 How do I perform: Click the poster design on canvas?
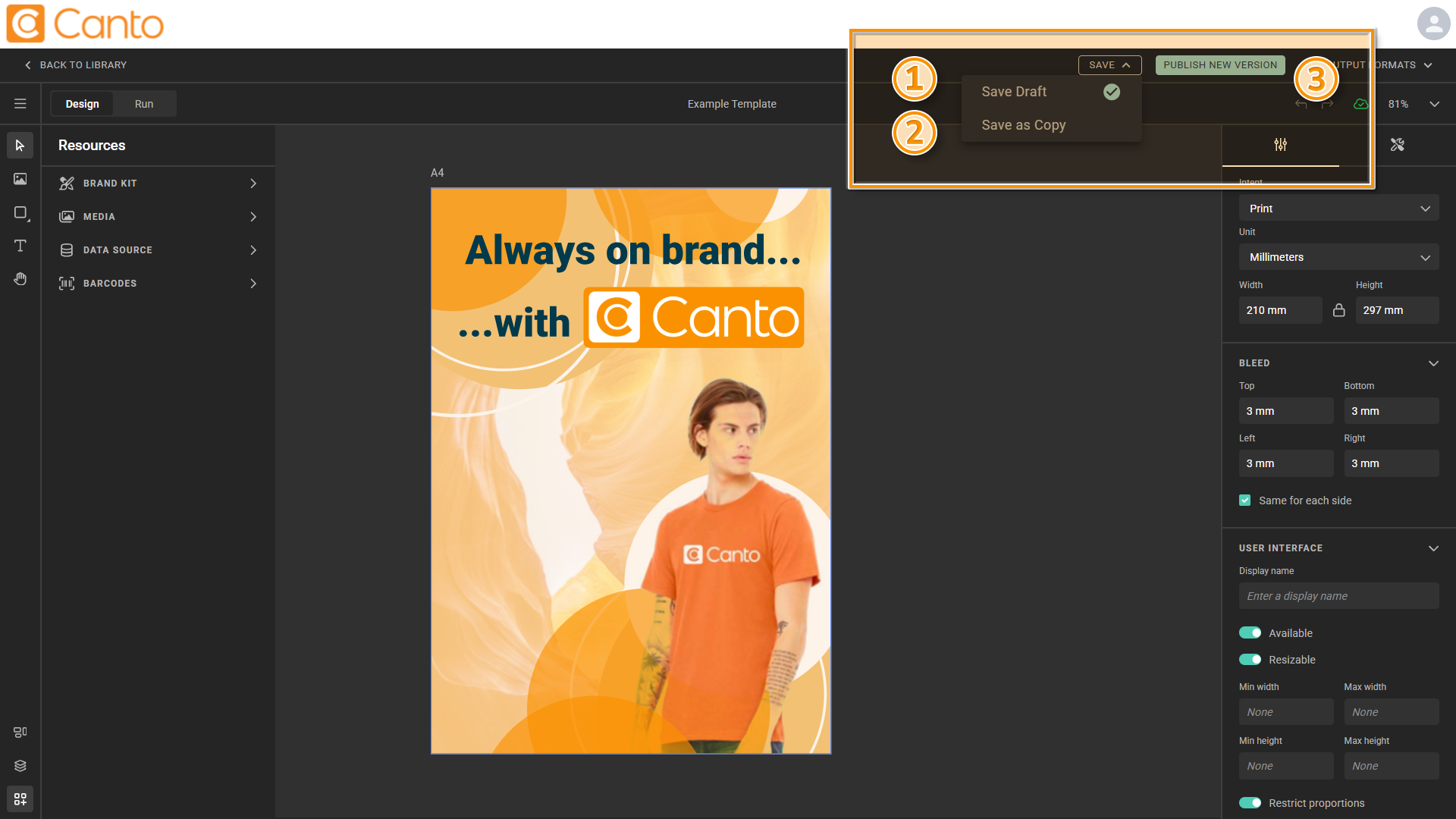[631, 471]
